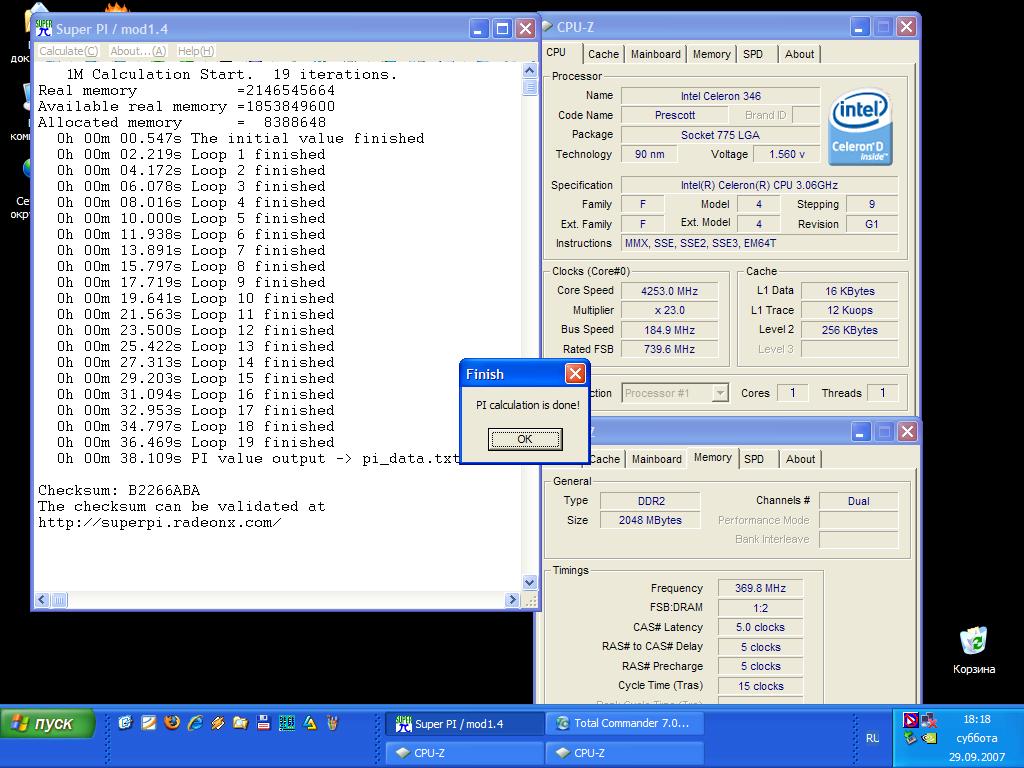Open the Корзина recycle bin icon

pyautogui.click(x=974, y=650)
